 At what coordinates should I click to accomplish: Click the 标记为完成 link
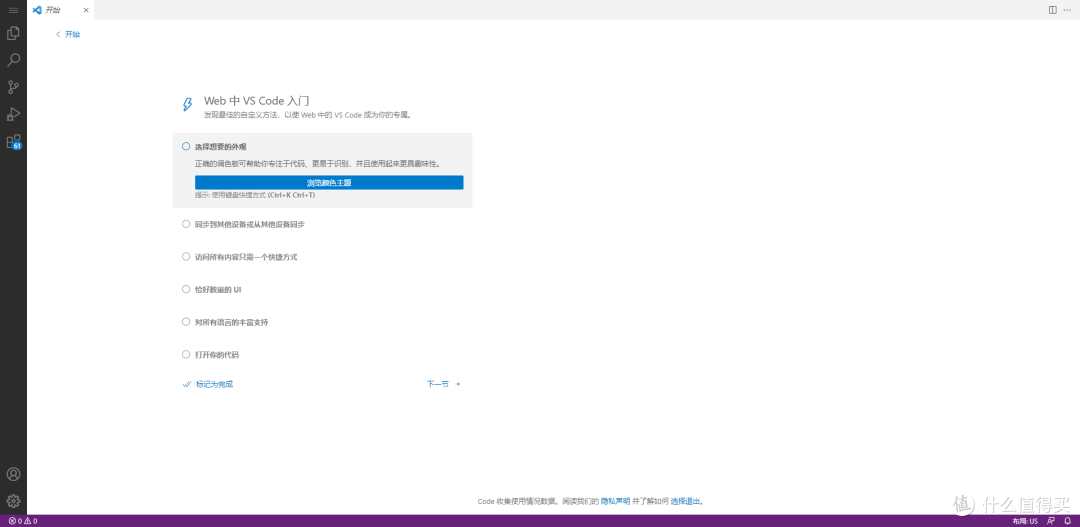[x=208, y=384]
